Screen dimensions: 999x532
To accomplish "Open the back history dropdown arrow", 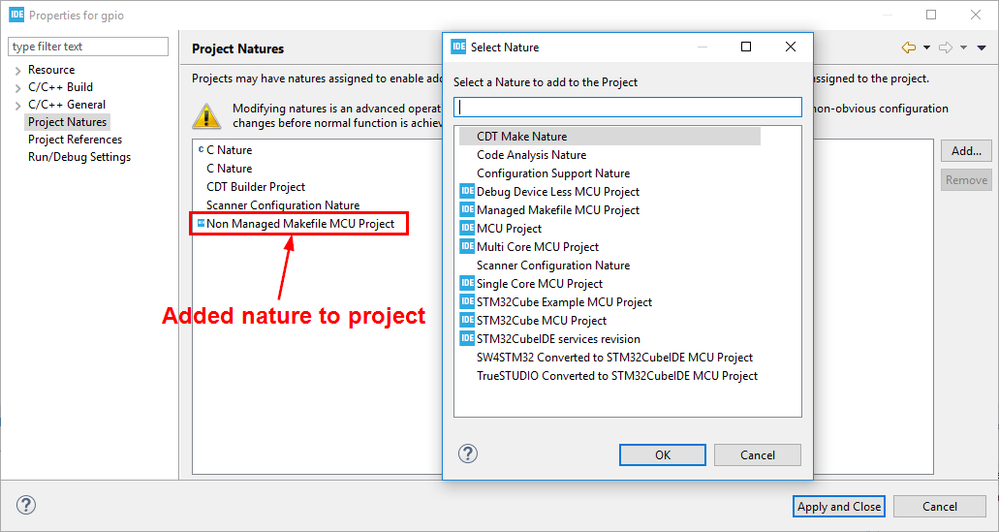I will point(926,48).
